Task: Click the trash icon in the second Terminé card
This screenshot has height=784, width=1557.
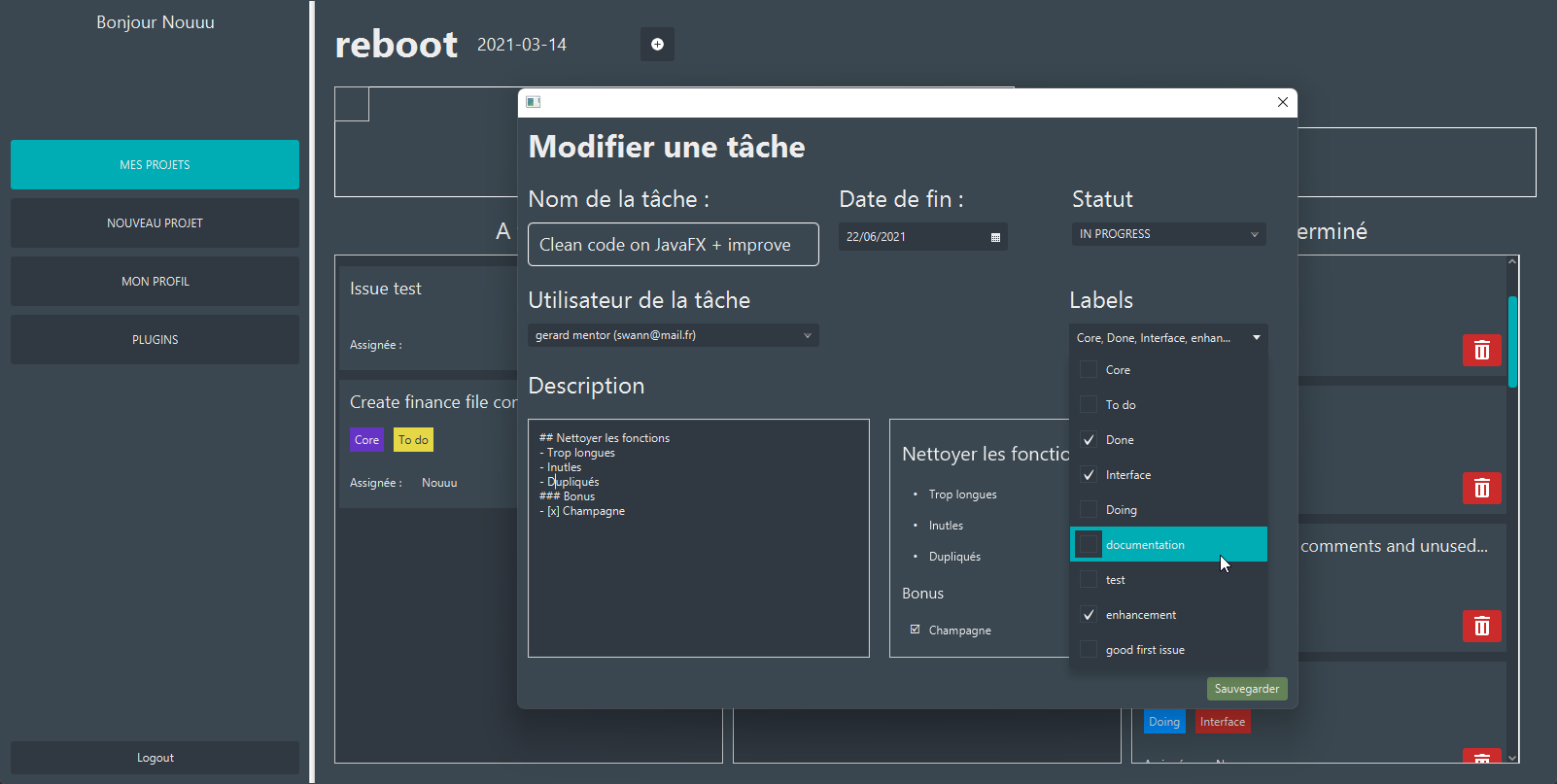Action: pyautogui.click(x=1481, y=488)
